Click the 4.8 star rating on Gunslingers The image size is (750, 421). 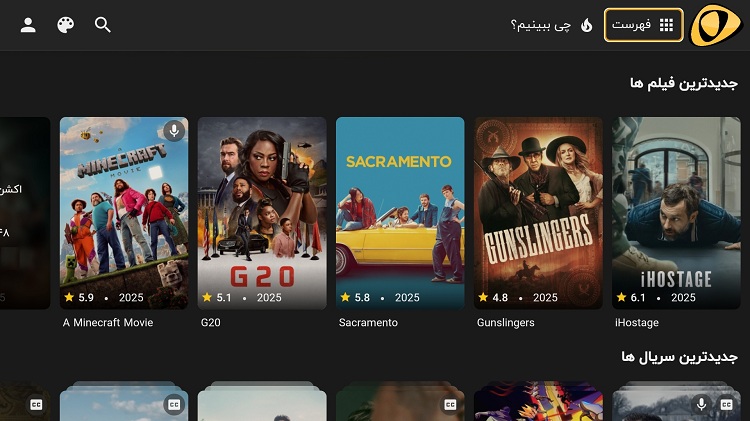pos(493,298)
